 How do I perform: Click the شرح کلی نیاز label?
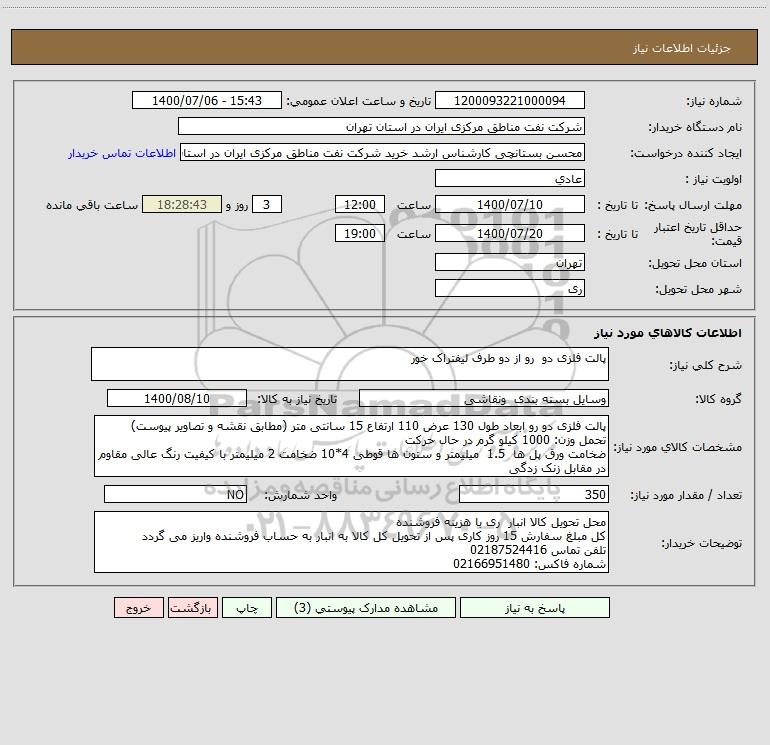(x=706, y=365)
